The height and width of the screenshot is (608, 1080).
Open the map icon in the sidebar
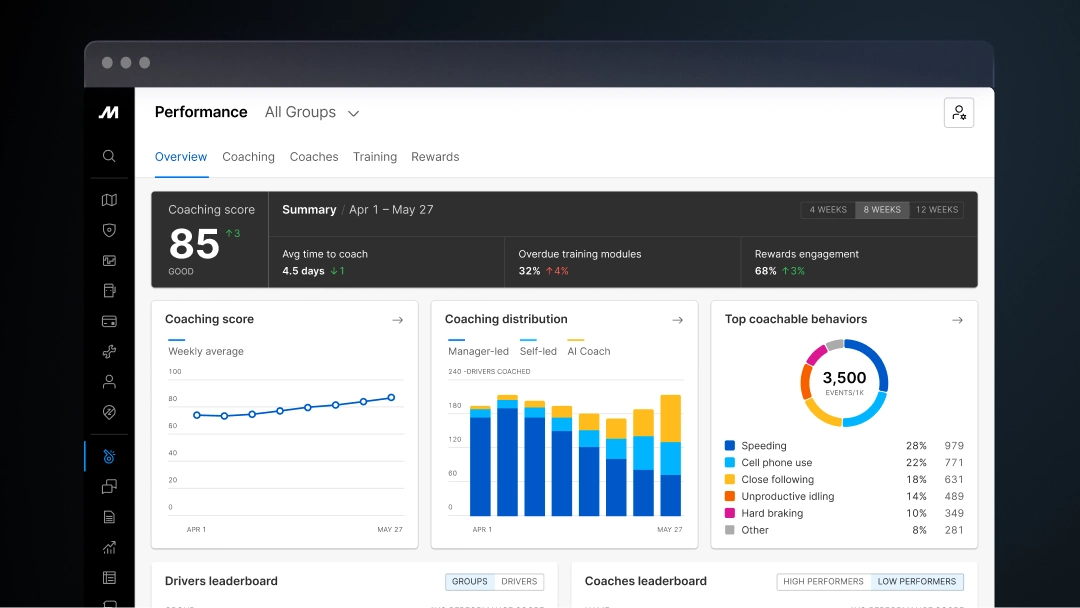pos(109,200)
